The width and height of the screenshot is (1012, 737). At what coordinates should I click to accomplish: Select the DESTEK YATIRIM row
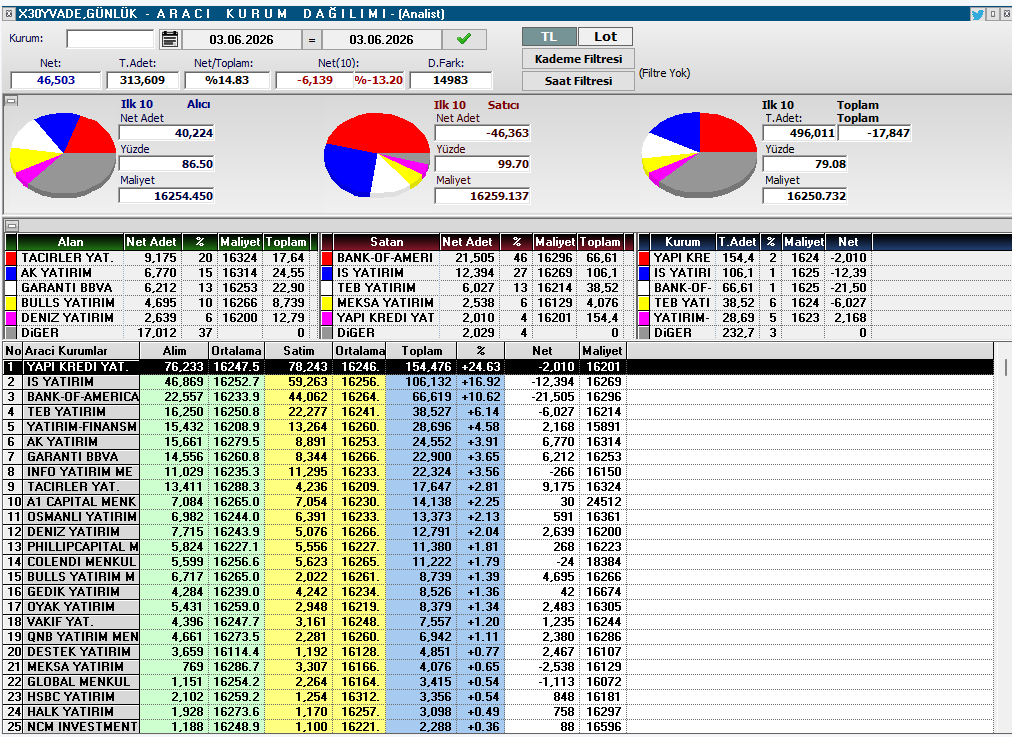pyautogui.click(x=498, y=652)
